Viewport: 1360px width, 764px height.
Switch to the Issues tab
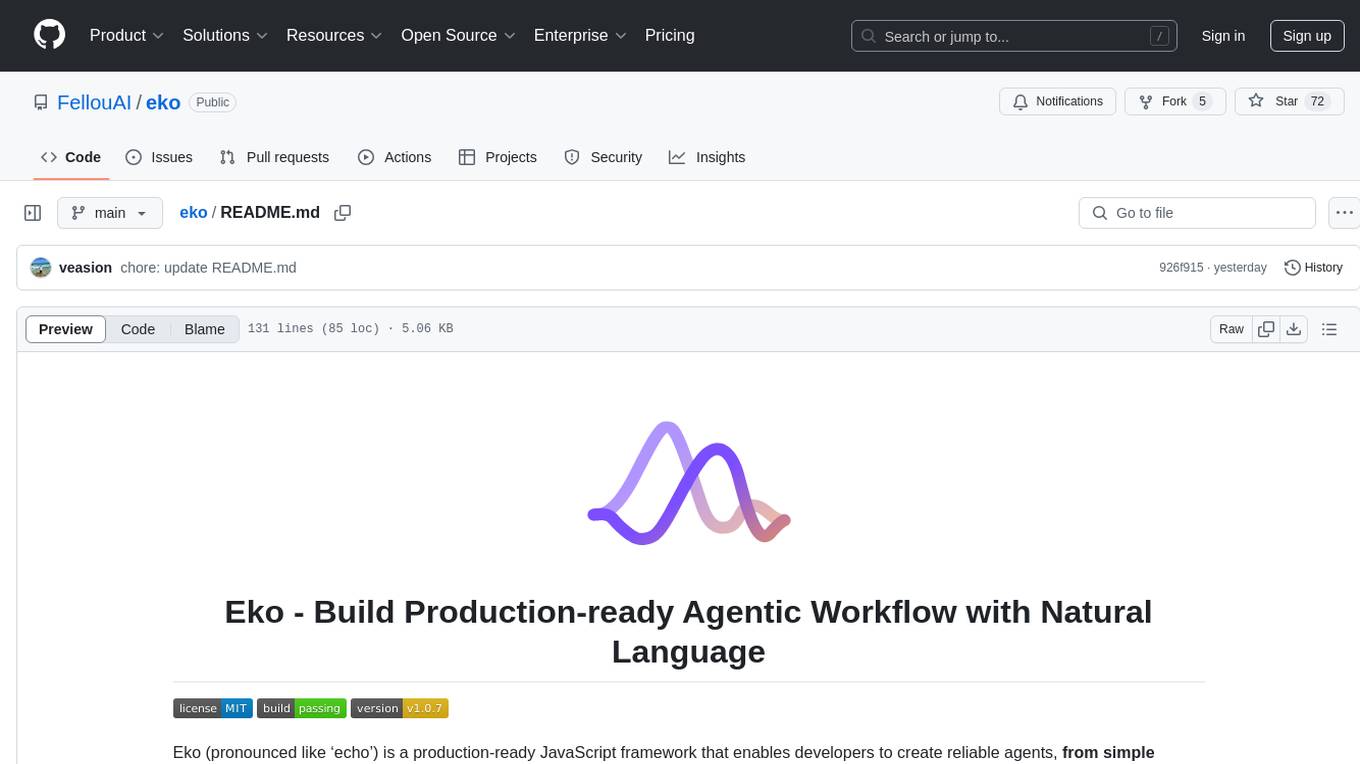pos(159,157)
